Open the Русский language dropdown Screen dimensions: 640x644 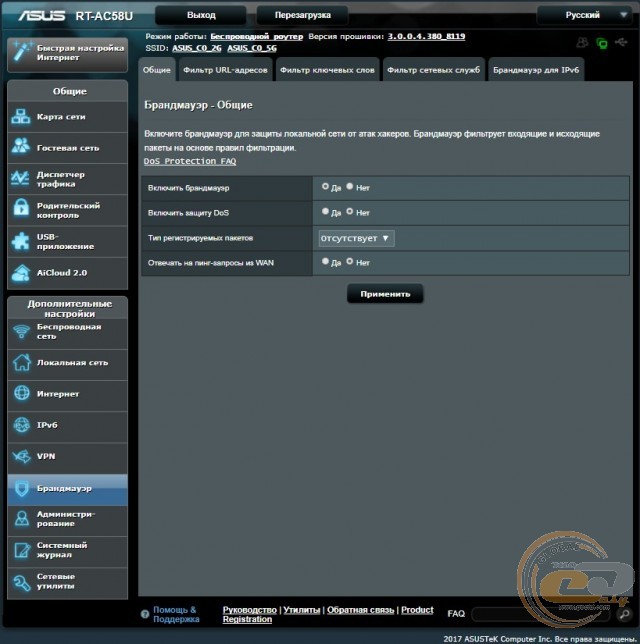pyautogui.click(x=585, y=15)
